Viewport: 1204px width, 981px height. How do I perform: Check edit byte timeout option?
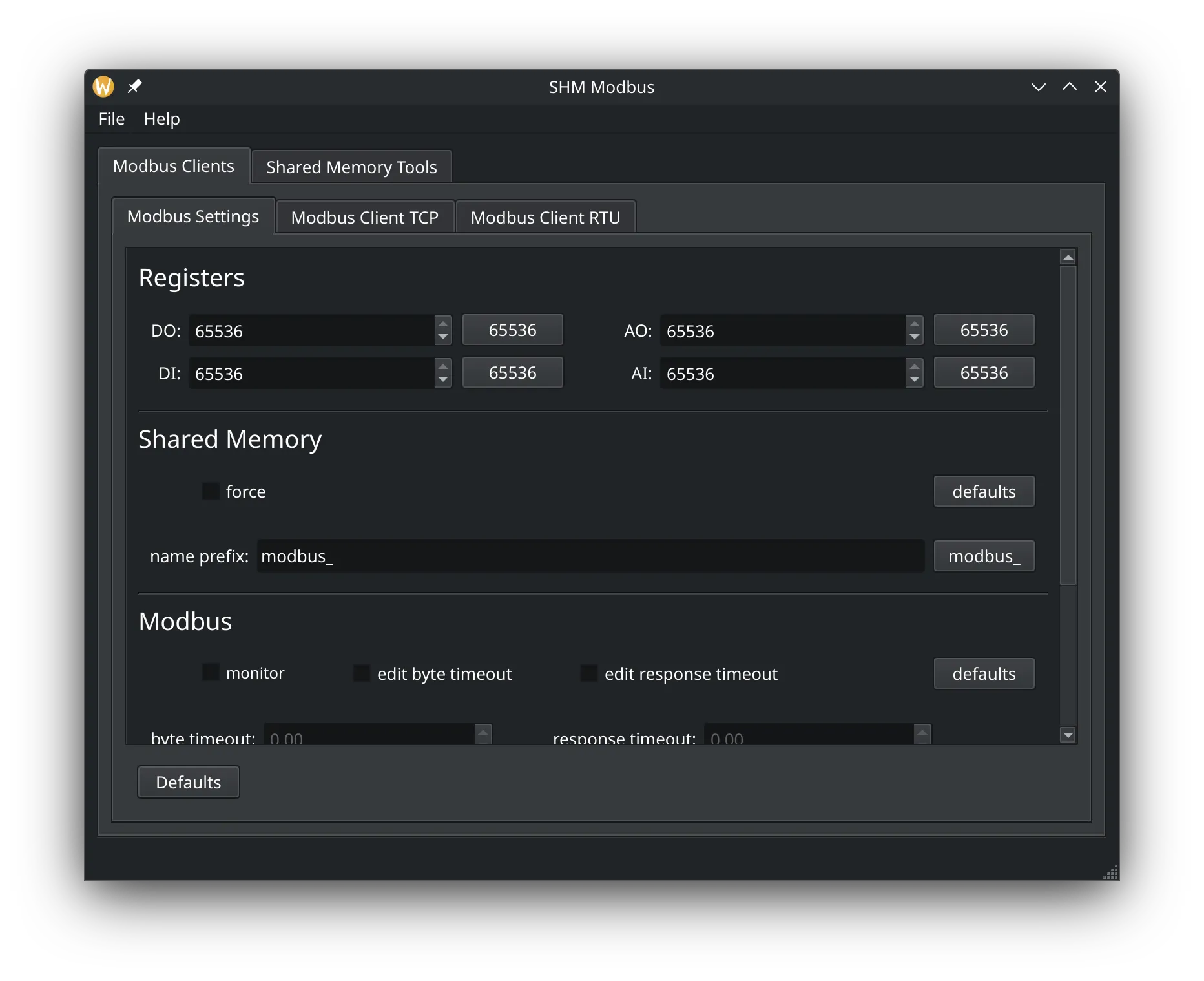(362, 673)
